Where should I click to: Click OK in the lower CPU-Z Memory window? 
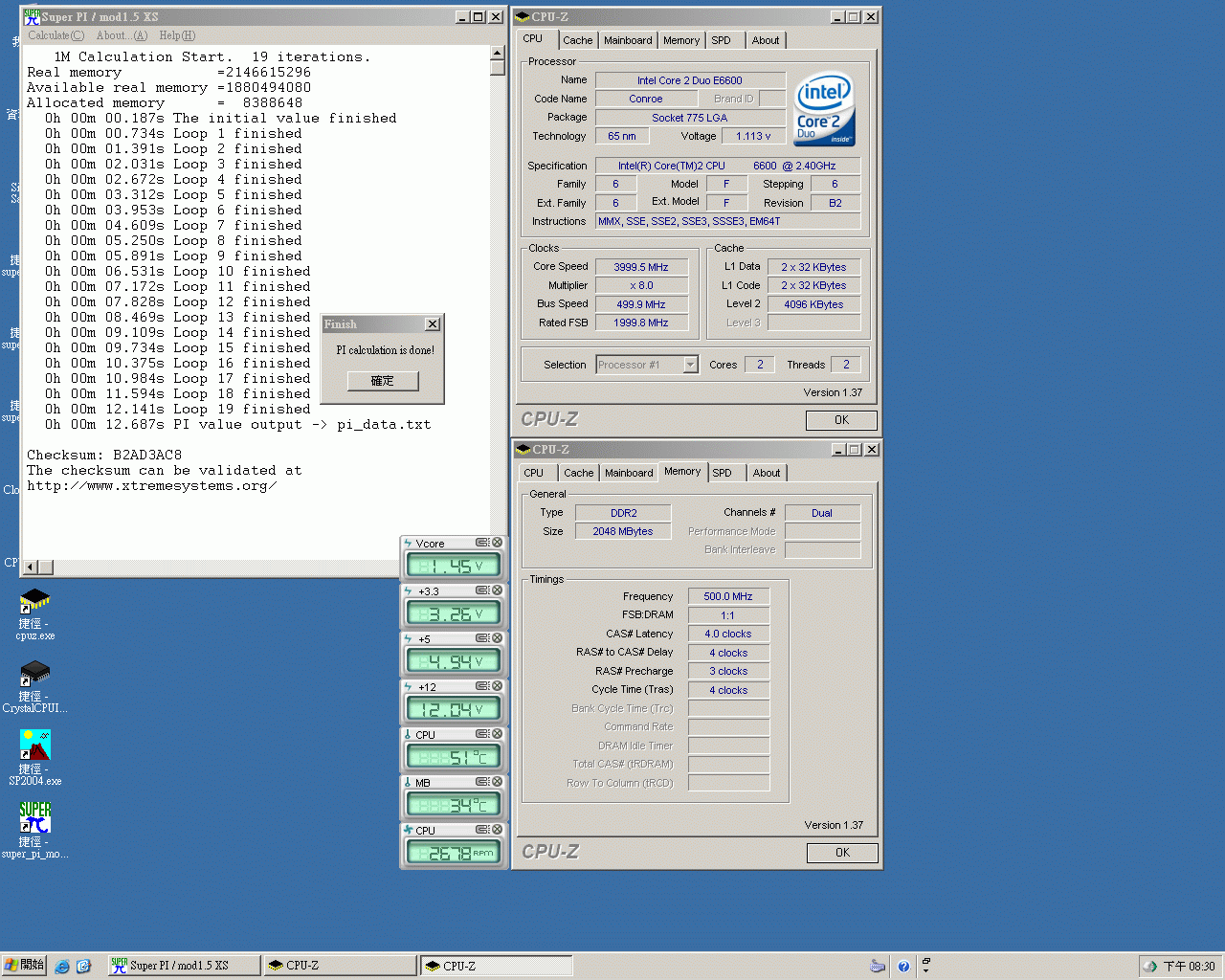pyautogui.click(x=842, y=853)
